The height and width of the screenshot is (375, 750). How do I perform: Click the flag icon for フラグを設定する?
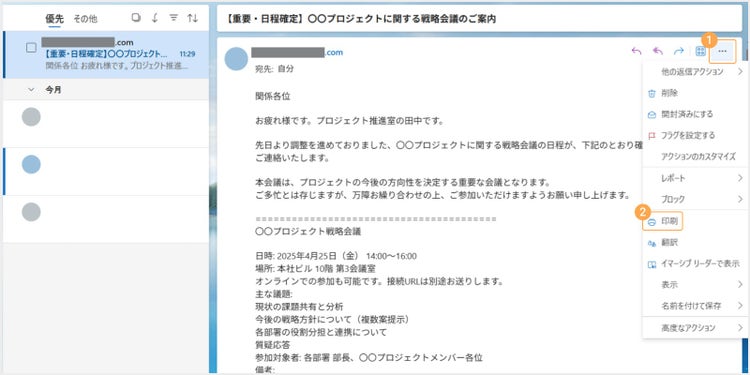pos(651,135)
